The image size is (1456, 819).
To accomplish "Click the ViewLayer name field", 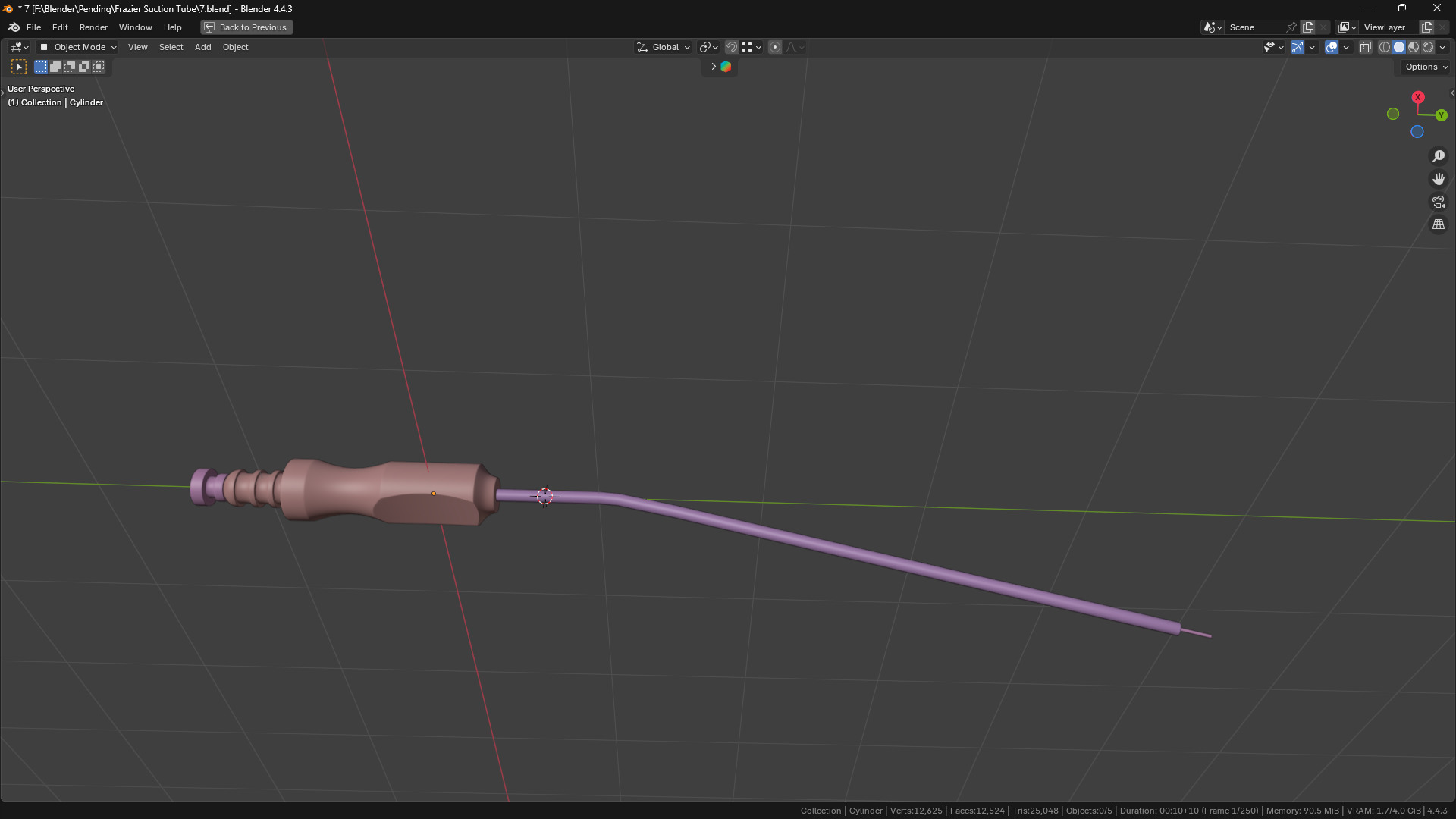I will [1389, 27].
